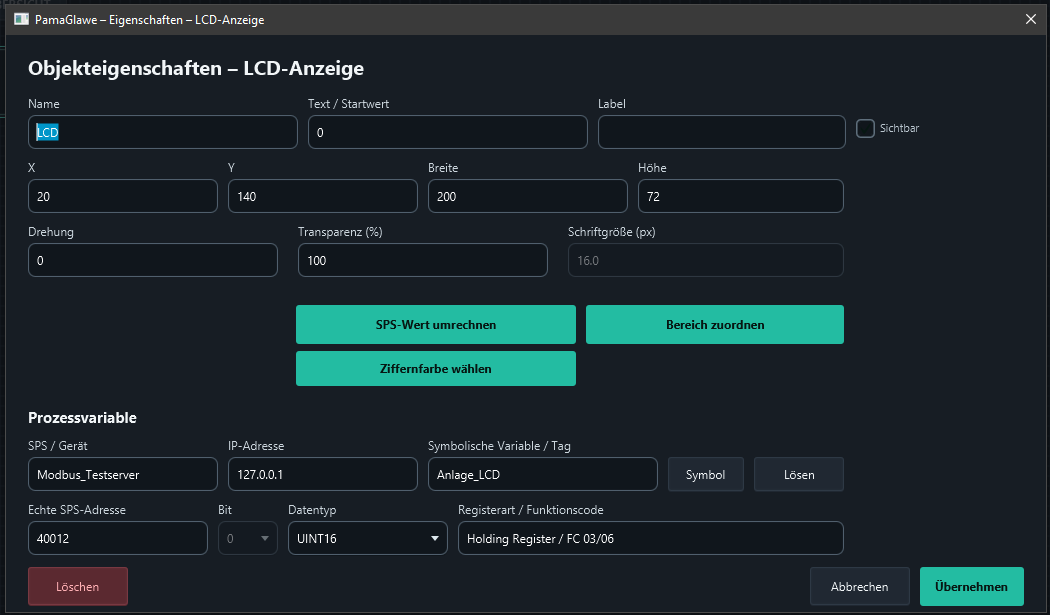Click the Transparenz (%) field

tap(423, 260)
